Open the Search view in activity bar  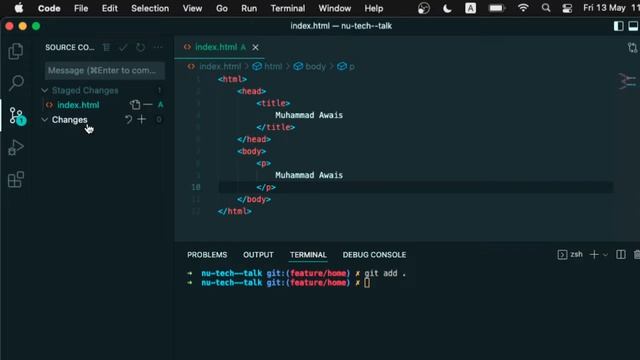click(16, 83)
